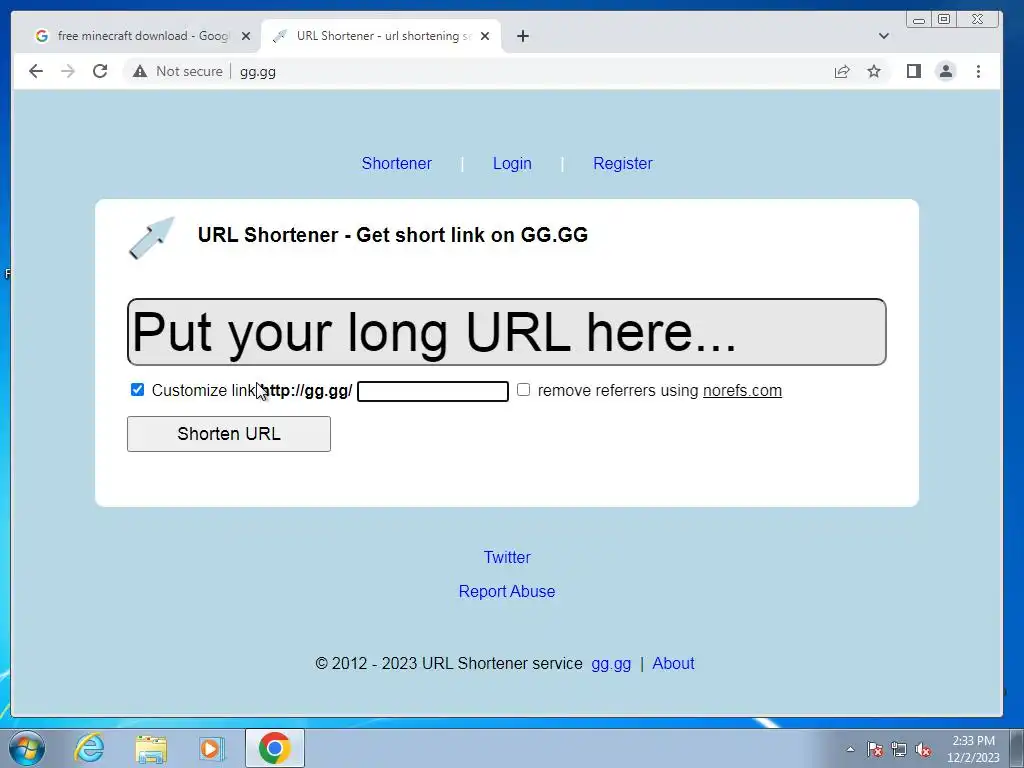Open the About link

point(673,664)
